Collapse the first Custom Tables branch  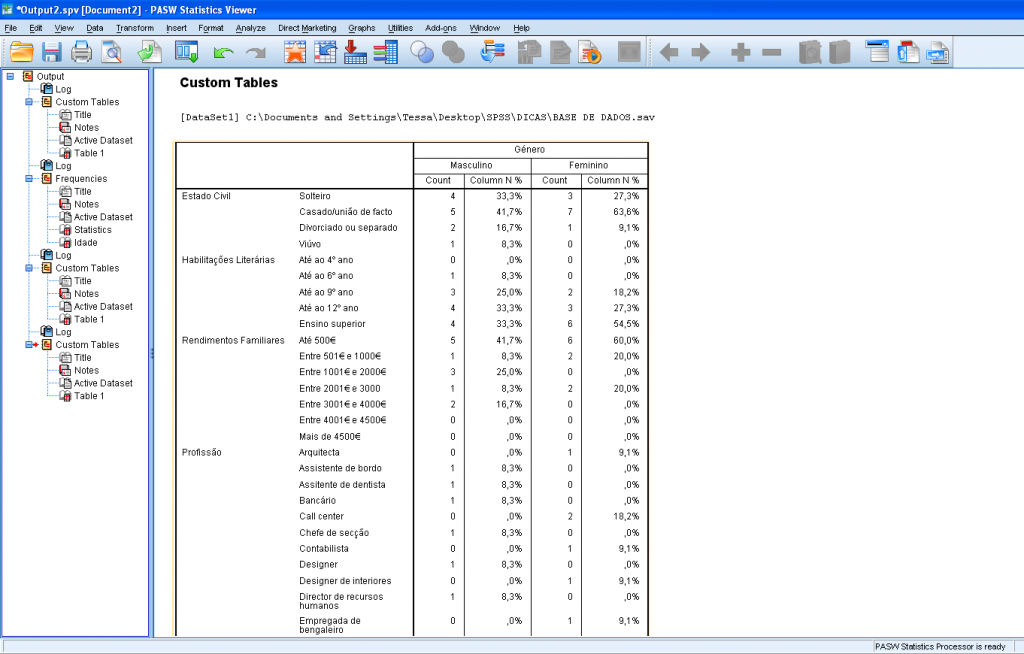coord(28,101)
